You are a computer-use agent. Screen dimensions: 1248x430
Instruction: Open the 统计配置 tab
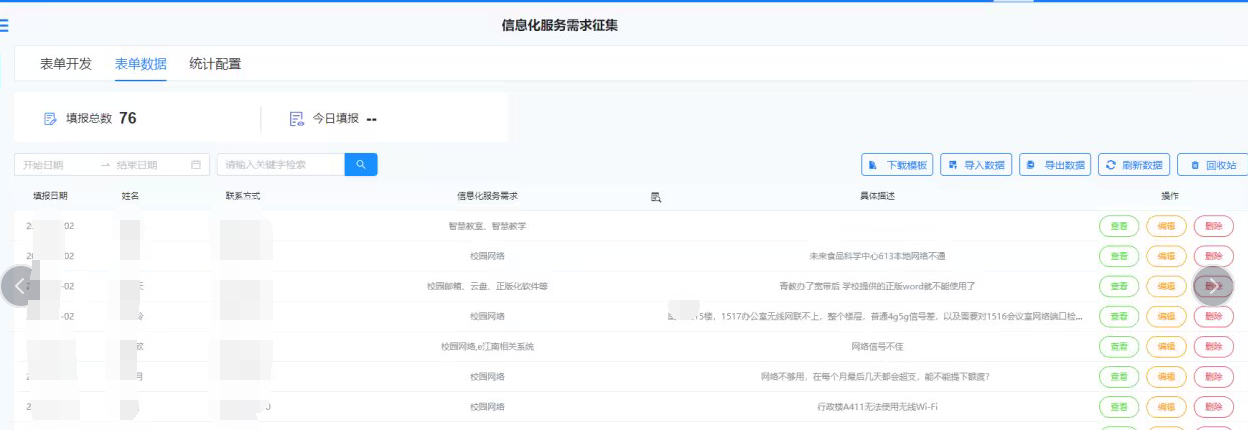(215, 64)
